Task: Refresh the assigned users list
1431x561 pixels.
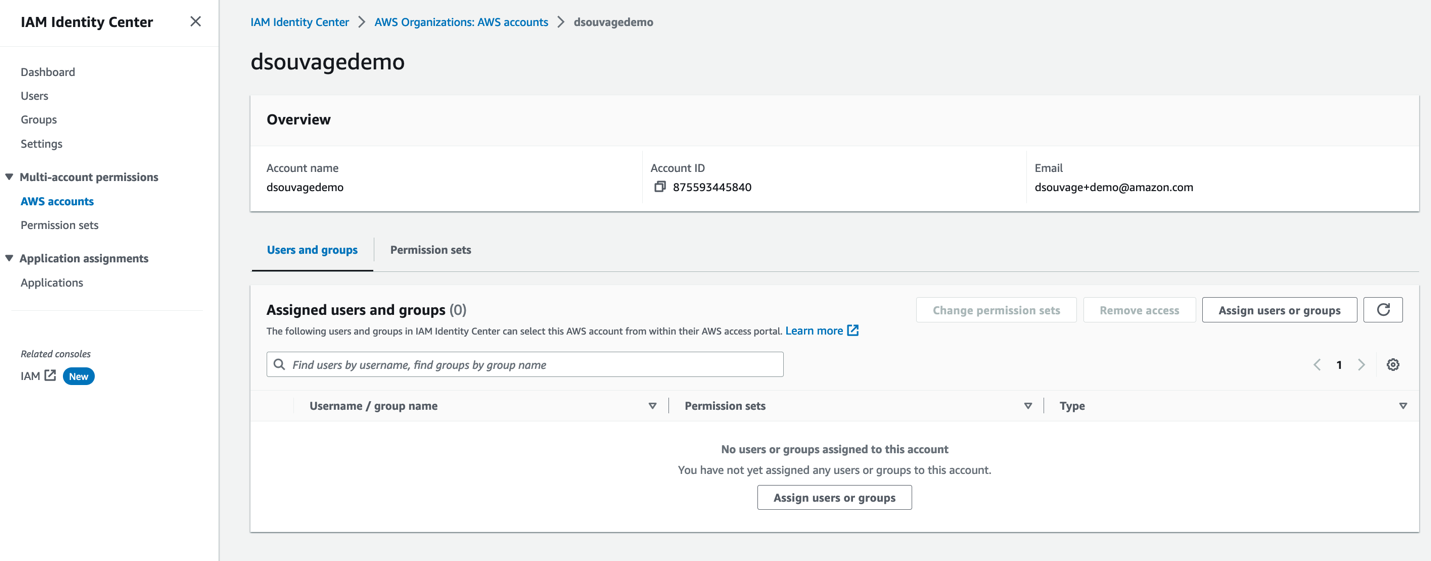Action: (1383, 310)
